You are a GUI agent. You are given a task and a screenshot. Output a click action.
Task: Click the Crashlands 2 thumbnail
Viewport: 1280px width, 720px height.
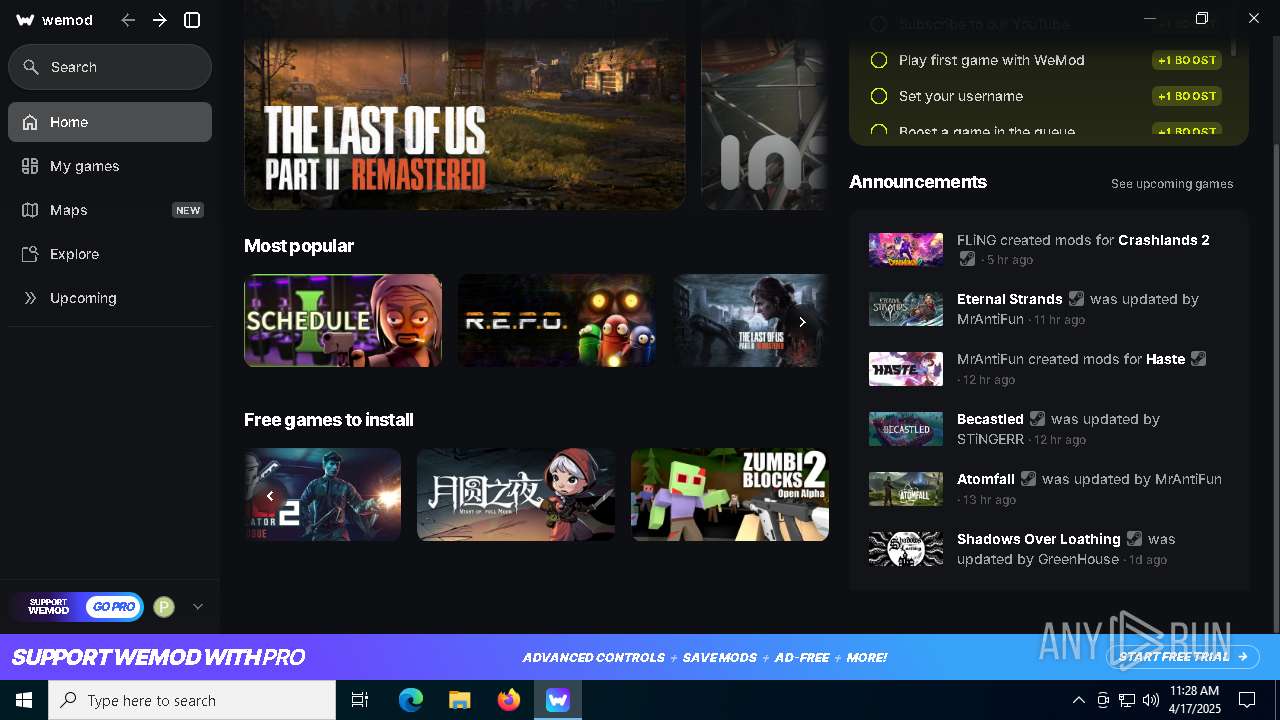(x=906, y=249)
